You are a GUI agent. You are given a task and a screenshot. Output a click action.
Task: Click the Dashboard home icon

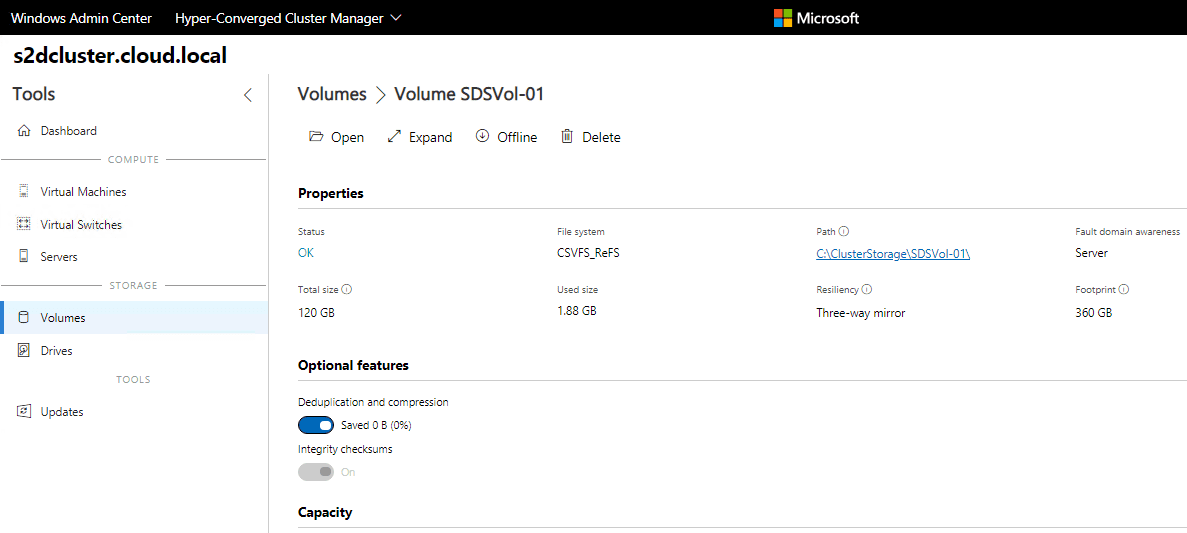[24, 131]
